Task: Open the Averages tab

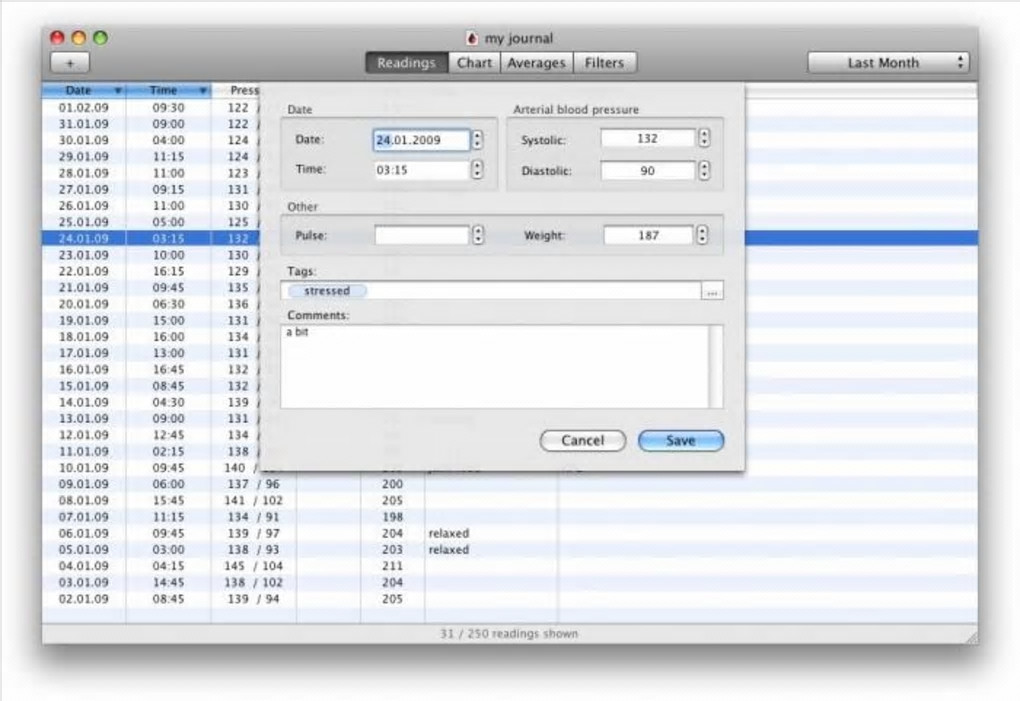Action: 537,63
